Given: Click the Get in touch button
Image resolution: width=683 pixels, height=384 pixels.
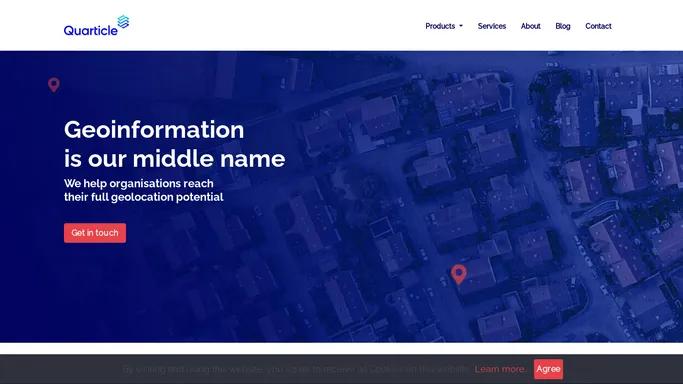Looking at the screenshot, I should pyautogui.click(x=95, y=233).
